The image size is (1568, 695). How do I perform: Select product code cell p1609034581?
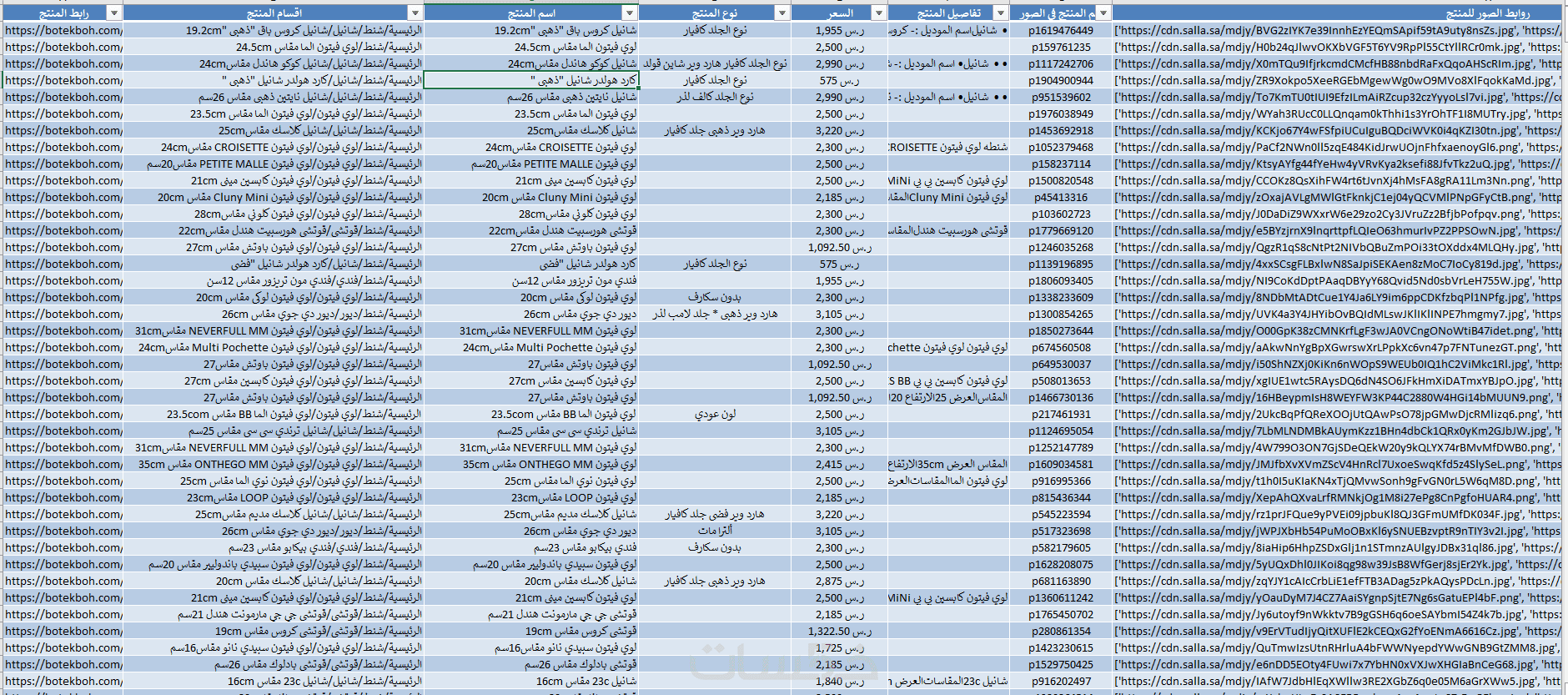[x=1061, y=464]
